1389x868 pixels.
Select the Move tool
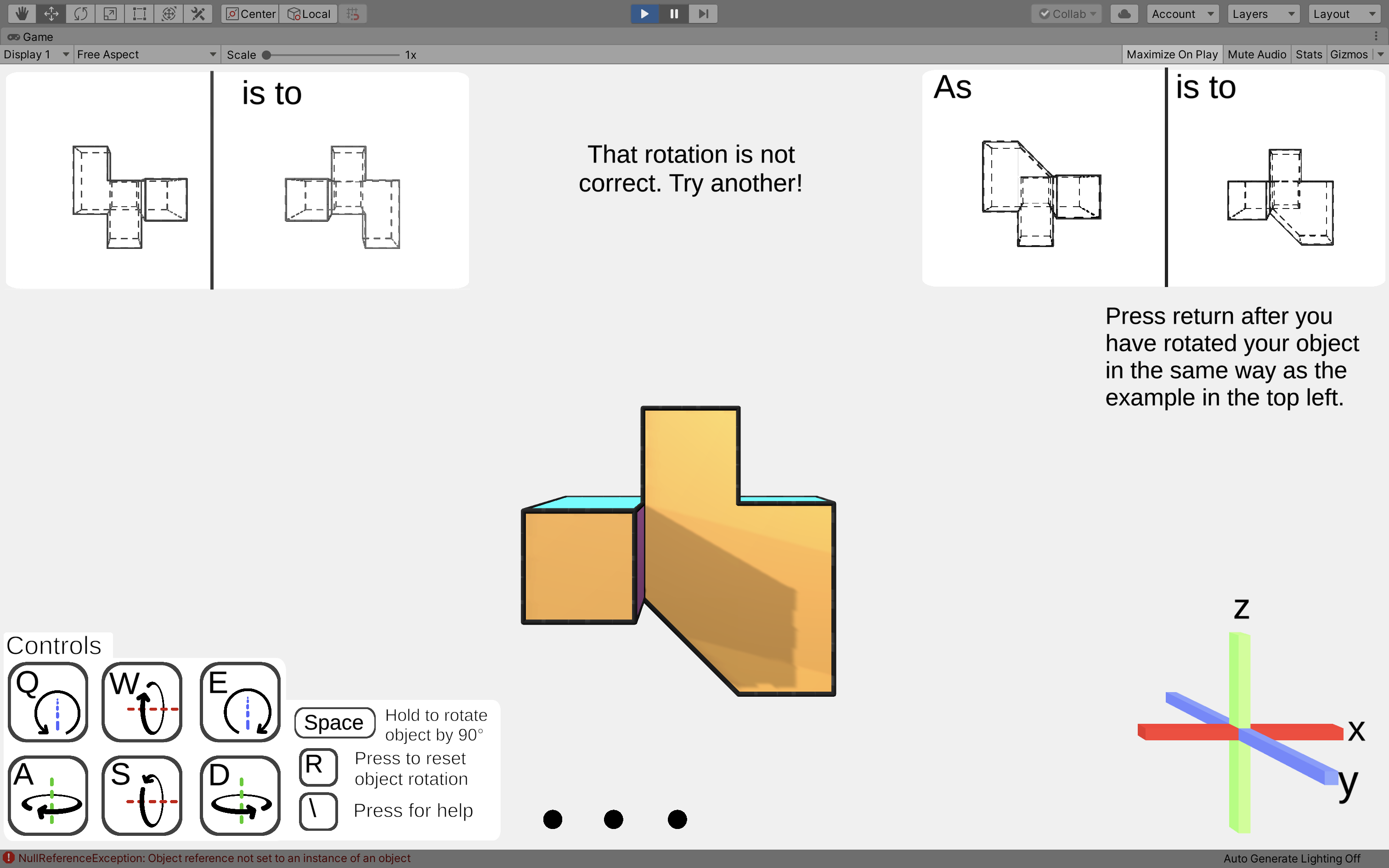[x=51, y=13]
